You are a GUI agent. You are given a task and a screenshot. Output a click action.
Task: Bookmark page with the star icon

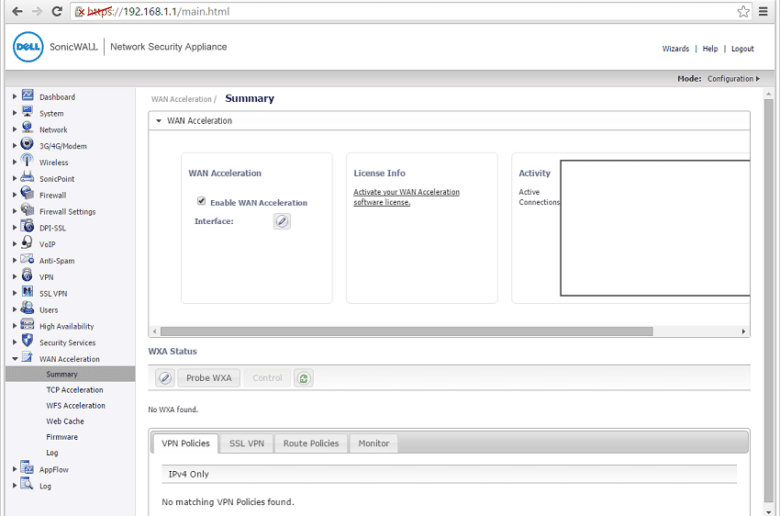coord(743,11)
